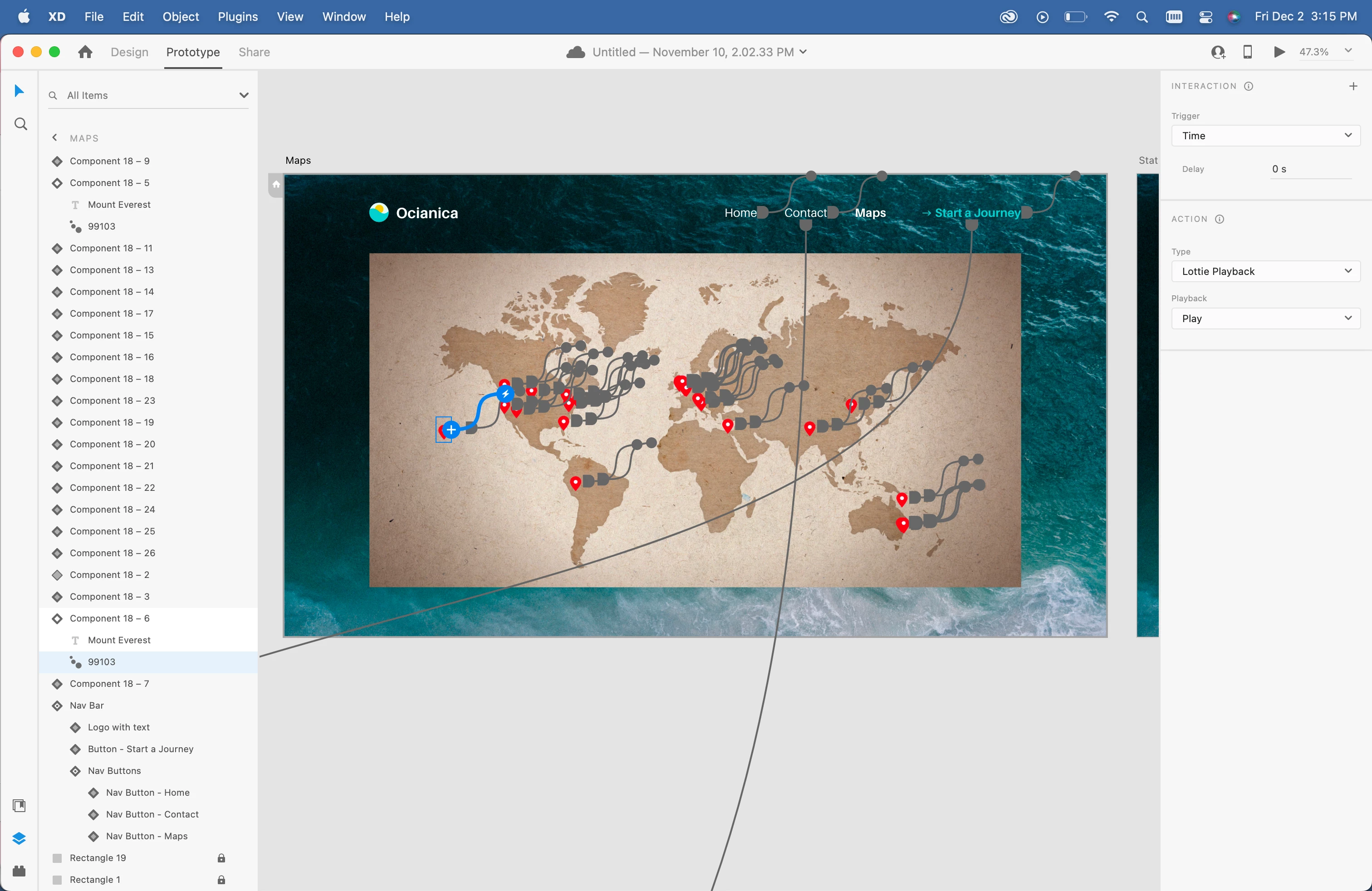Open the Type dropdown showing Lottie Playback

click(x=1265, y=271)
